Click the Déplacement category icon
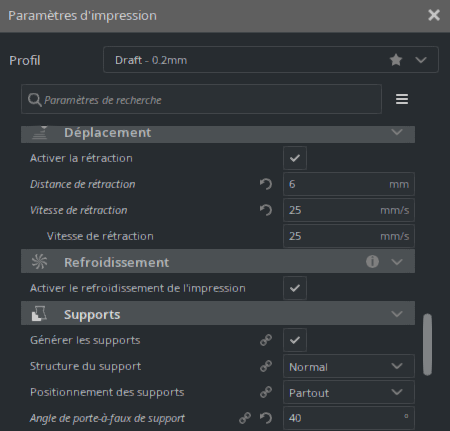This screenshot has height=431, width=450. [39, 133]
